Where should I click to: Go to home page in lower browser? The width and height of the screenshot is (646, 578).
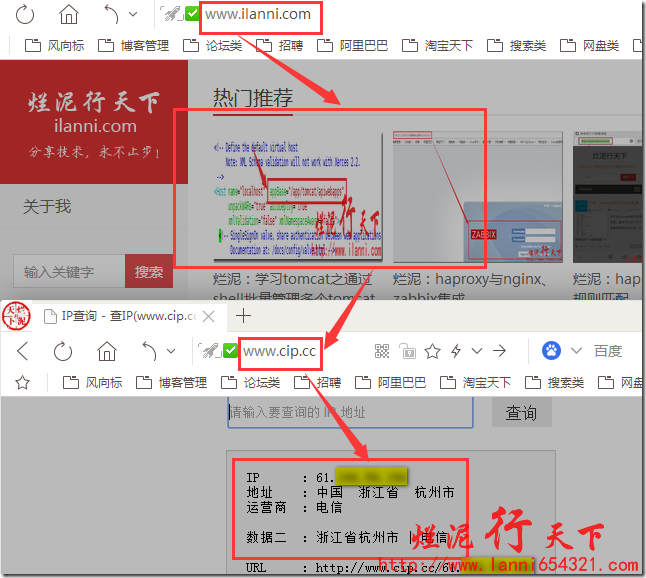click(107, 351)
